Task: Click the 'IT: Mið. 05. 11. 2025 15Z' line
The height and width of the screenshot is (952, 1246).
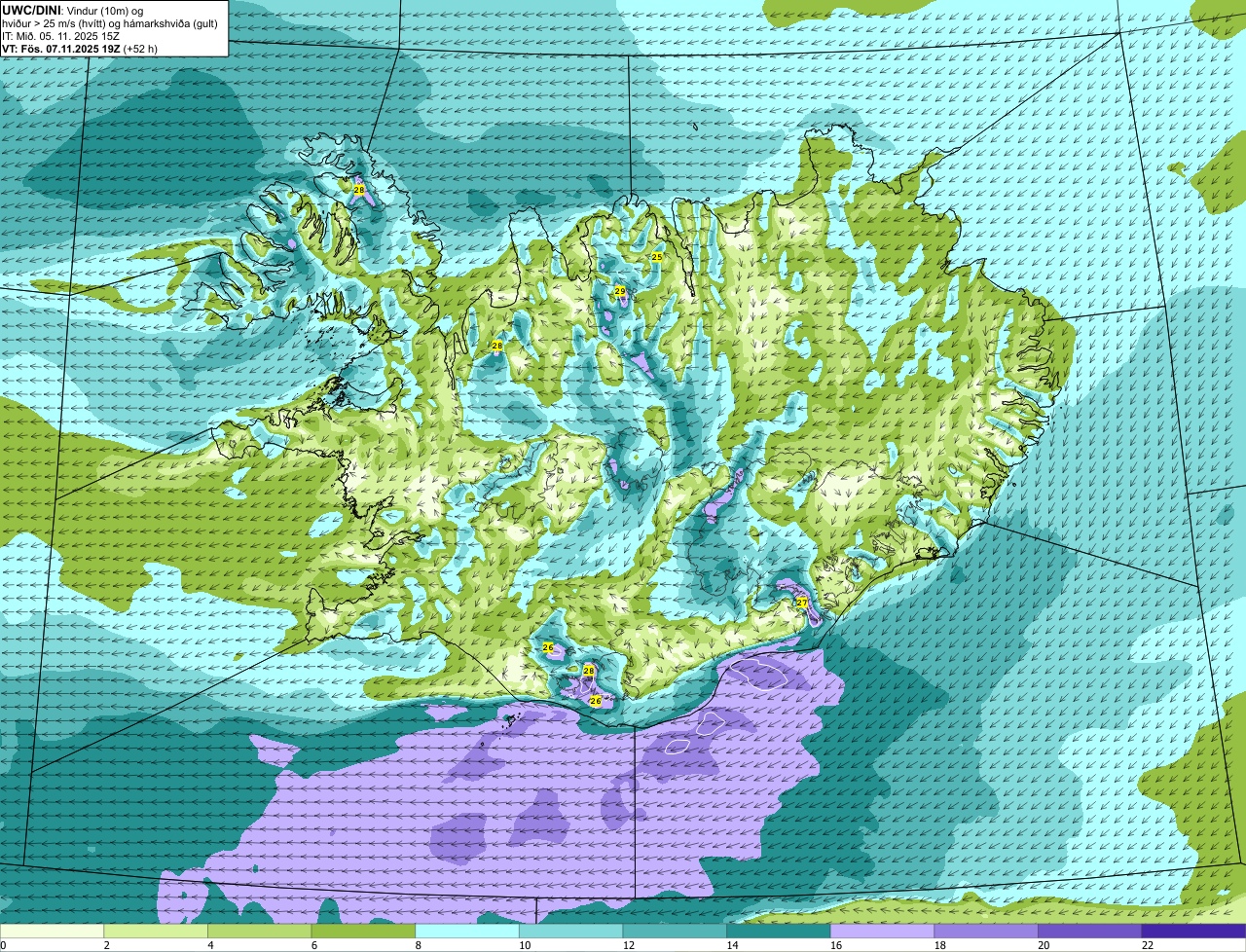Action: [x=60, y=35]
